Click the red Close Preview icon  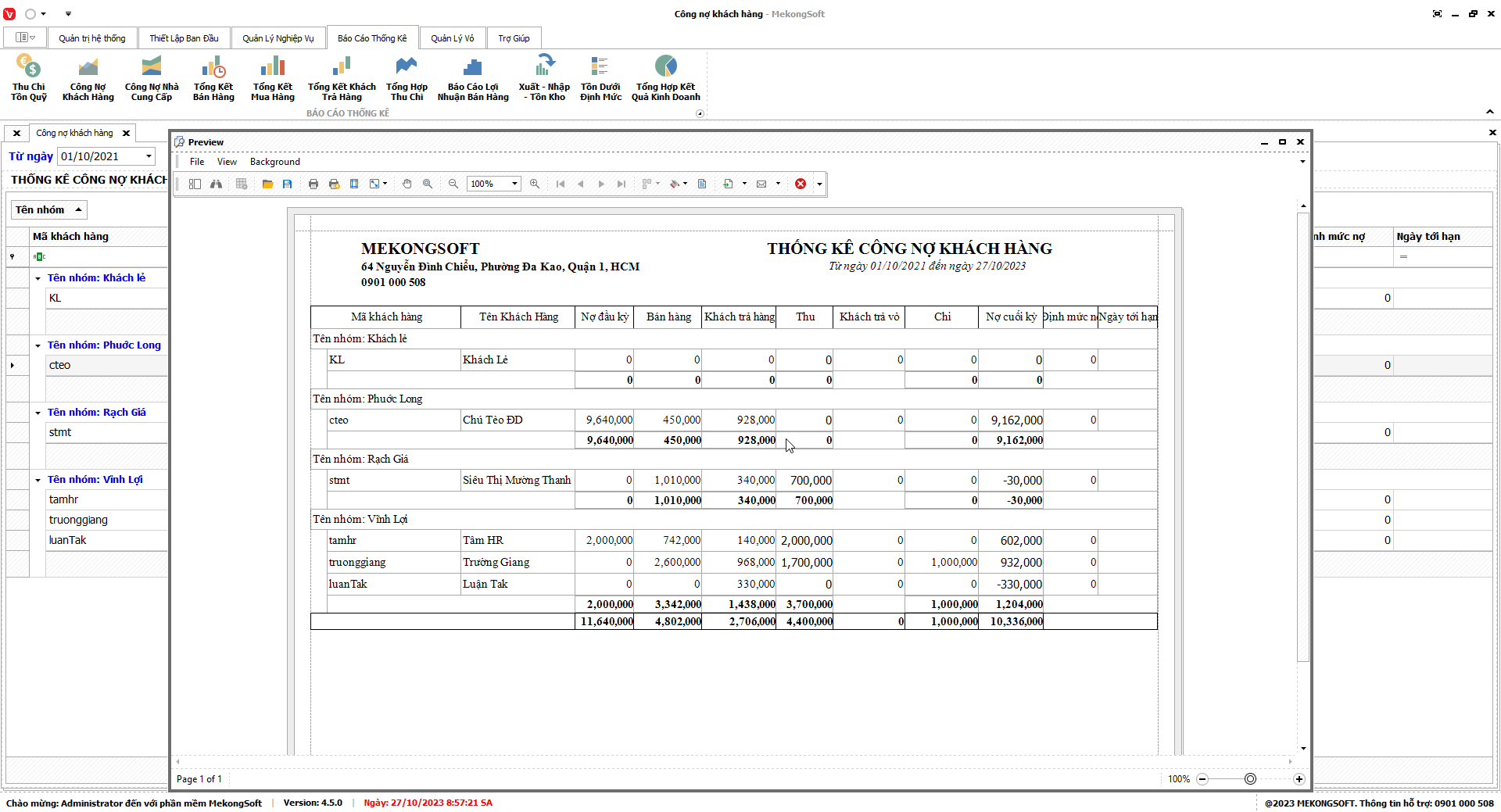(x=801, y=184)
